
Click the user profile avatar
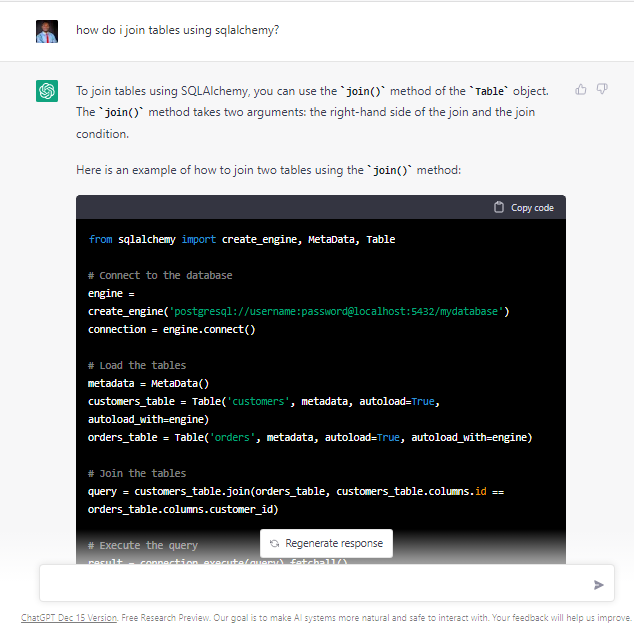[47, 31]
